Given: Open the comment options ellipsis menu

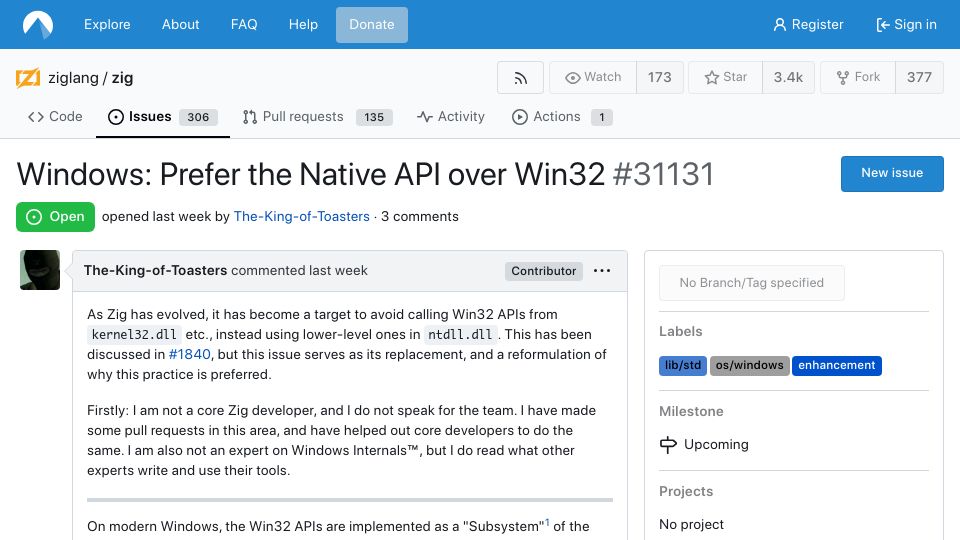Looking at the screenshot, I should coord(602,271).
